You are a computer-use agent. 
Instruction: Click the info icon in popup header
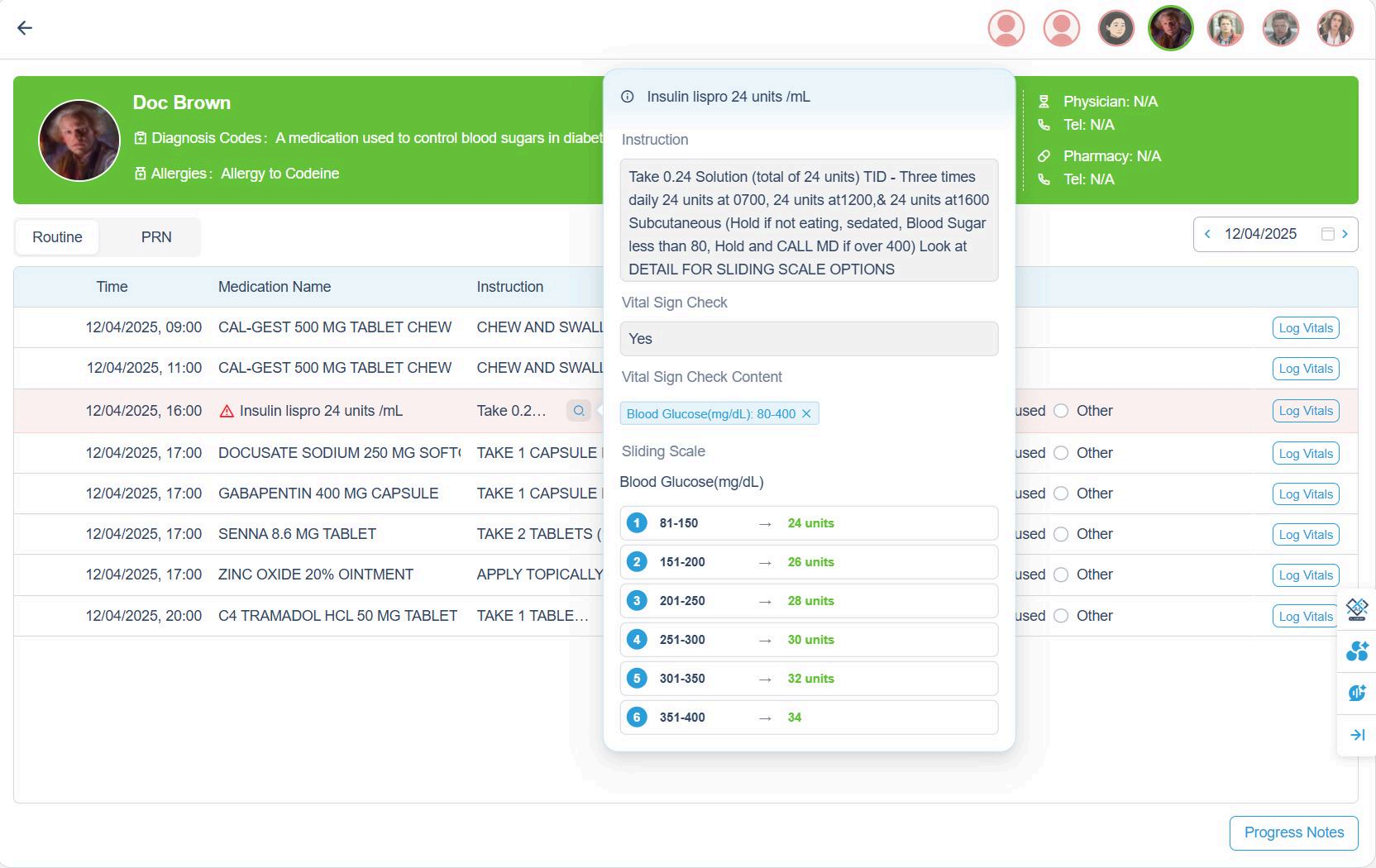(x=628, y=97)
